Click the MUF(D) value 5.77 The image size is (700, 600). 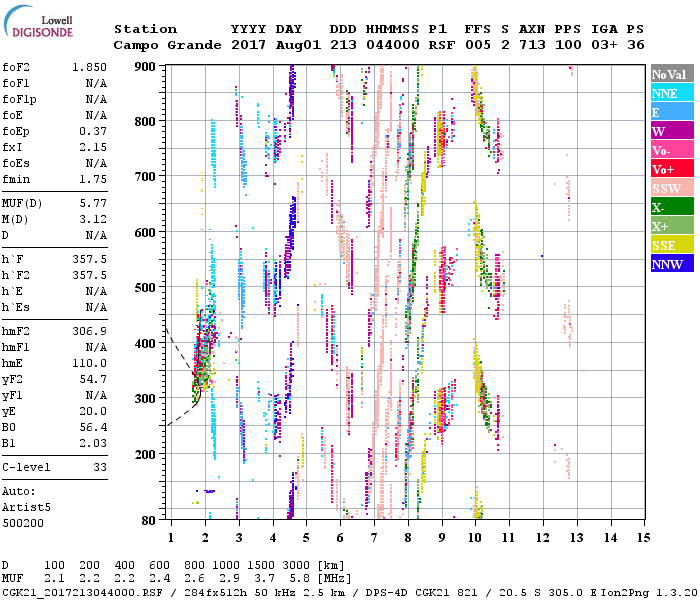[x=93, y=204]
